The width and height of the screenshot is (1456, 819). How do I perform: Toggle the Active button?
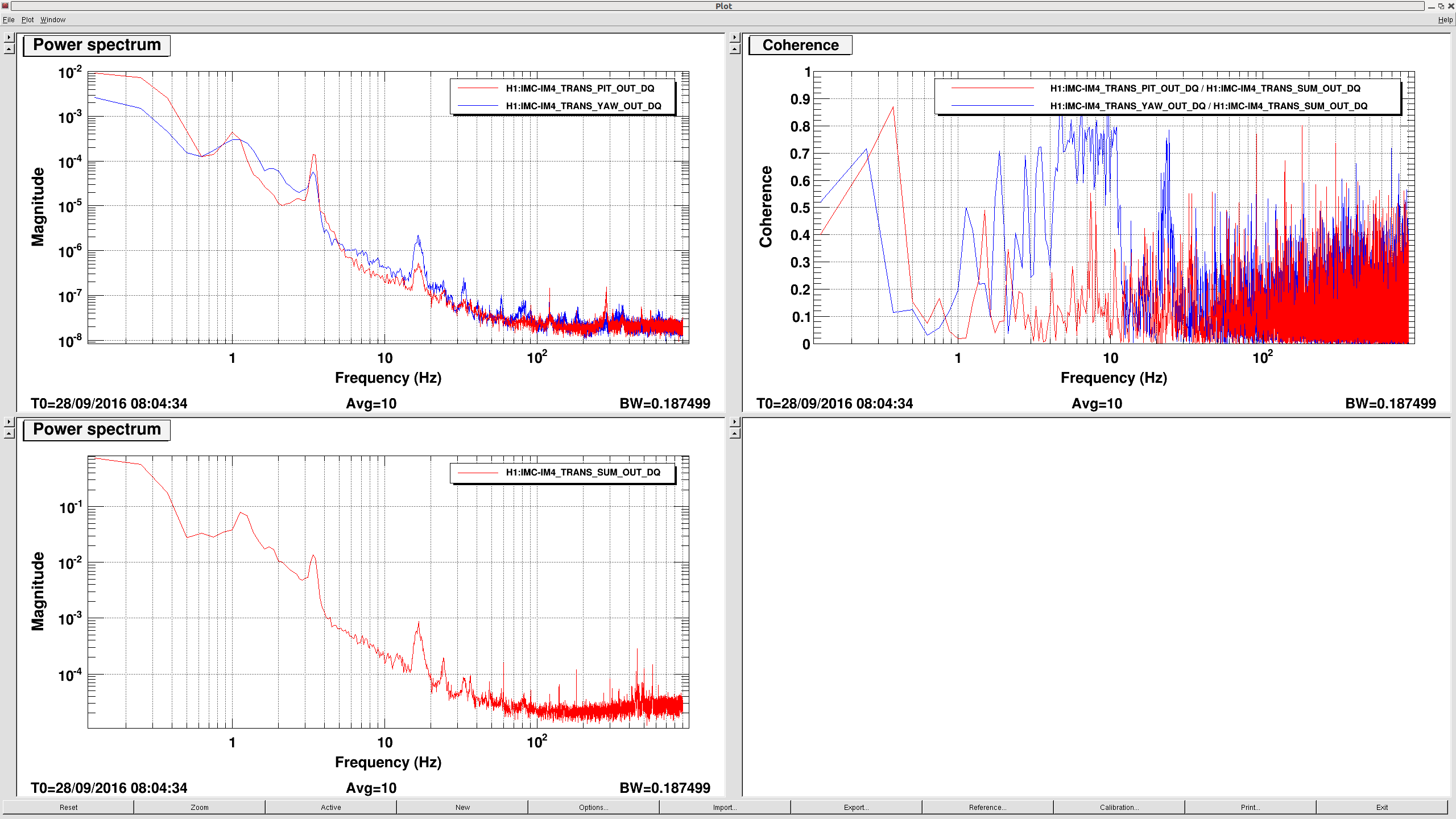[330, 807]
